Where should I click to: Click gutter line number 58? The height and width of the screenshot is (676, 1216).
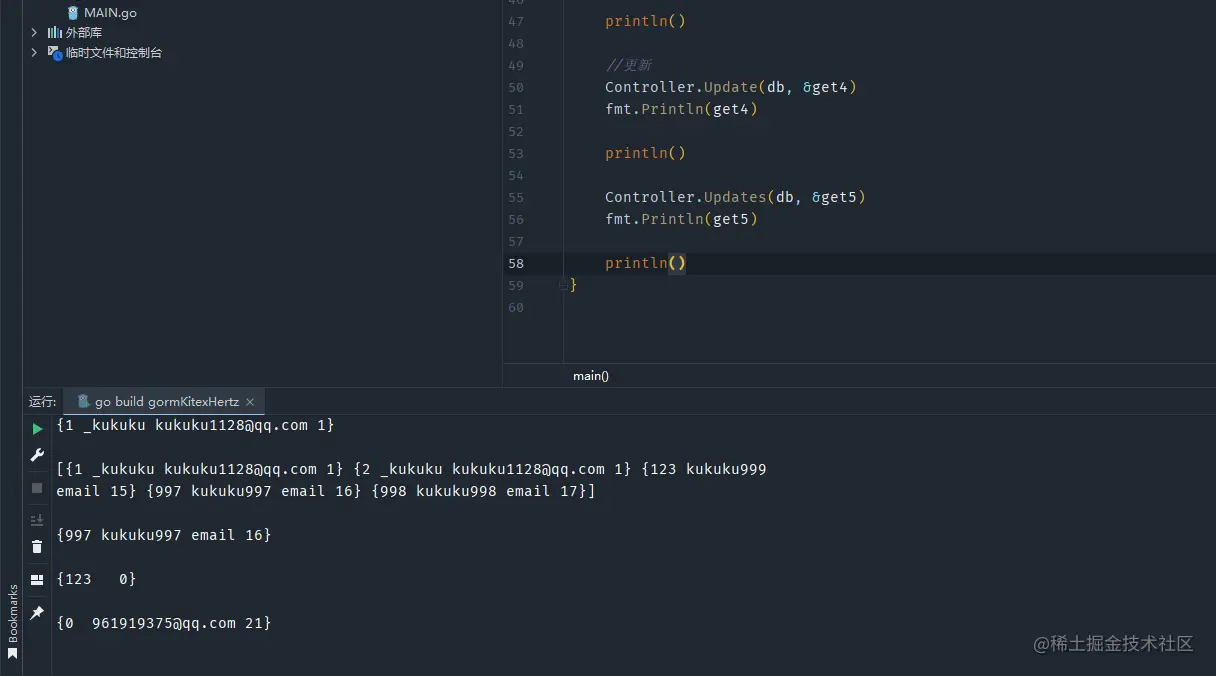[x=516, y=264]
